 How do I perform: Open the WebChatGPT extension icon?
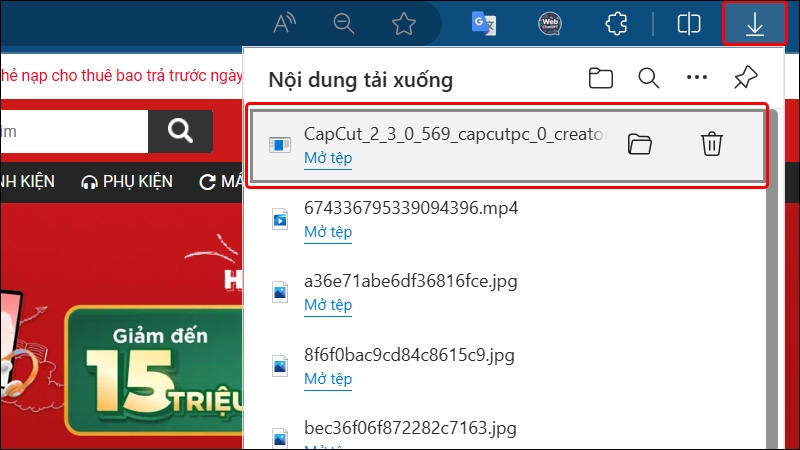pyautogui.click(x=549, y=23)
